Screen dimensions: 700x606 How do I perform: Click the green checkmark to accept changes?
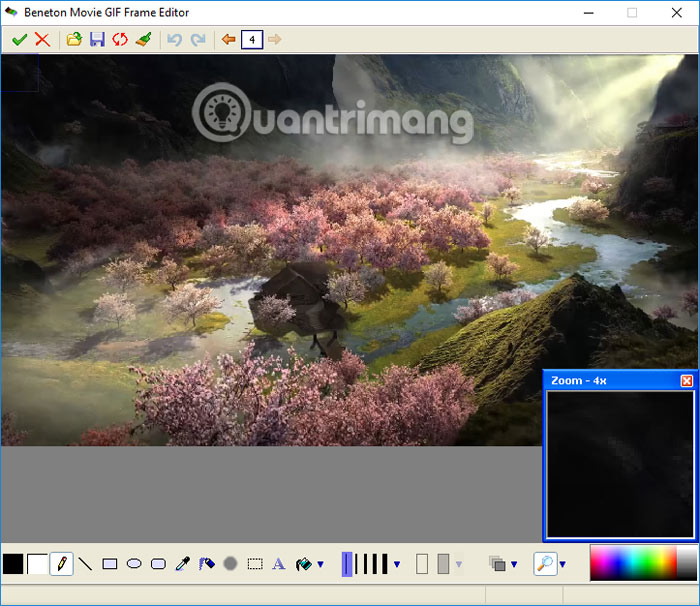[x=19, y=39]
